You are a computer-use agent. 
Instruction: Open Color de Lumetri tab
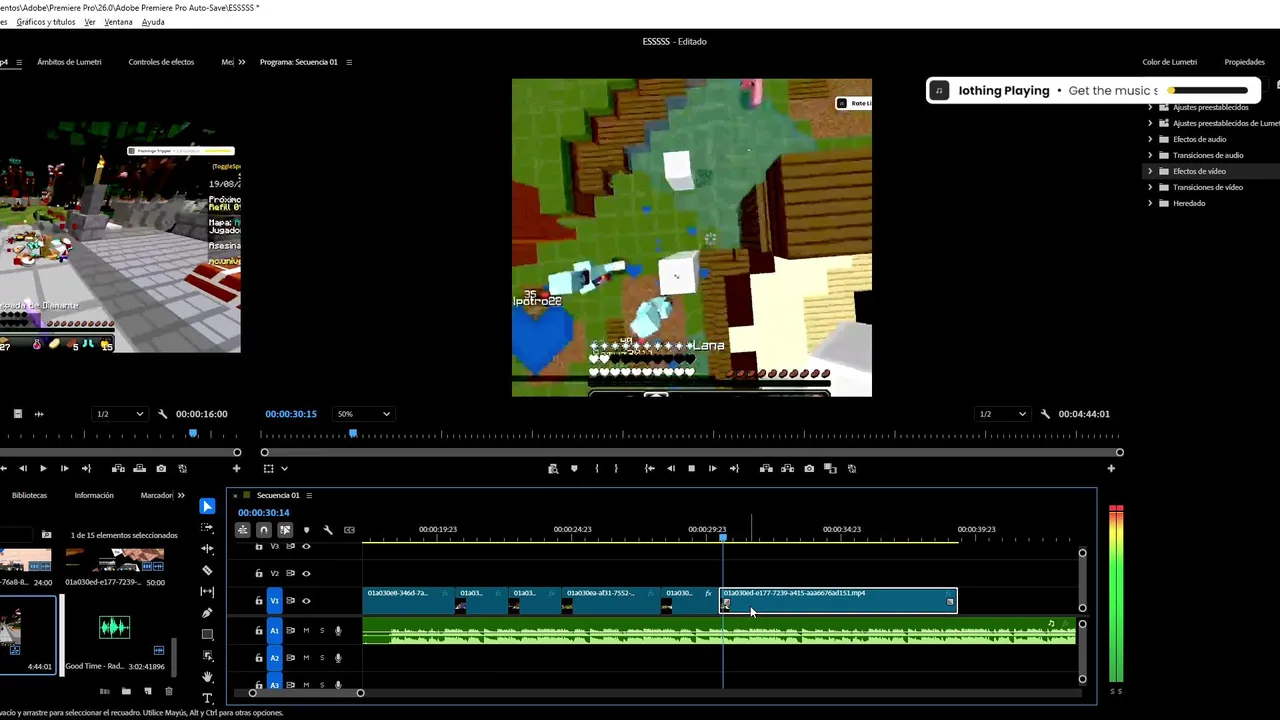pos(1169,62)
